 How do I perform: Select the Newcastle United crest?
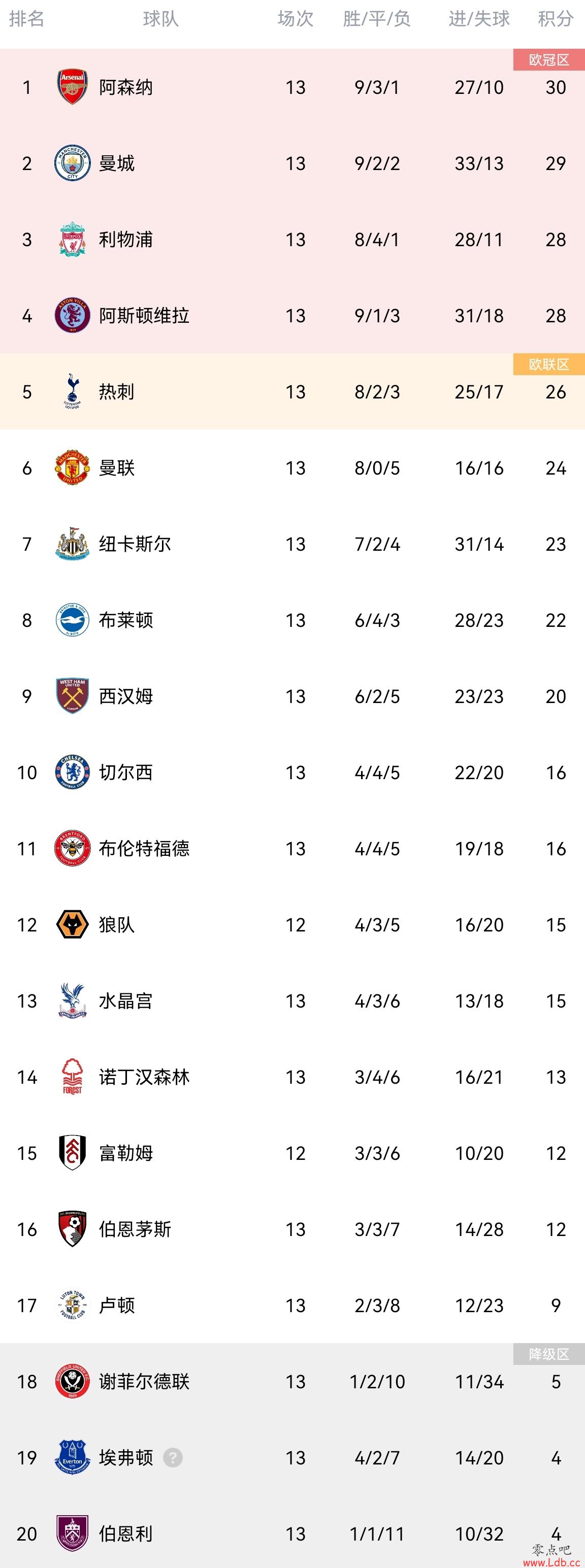tap(73, 544)
